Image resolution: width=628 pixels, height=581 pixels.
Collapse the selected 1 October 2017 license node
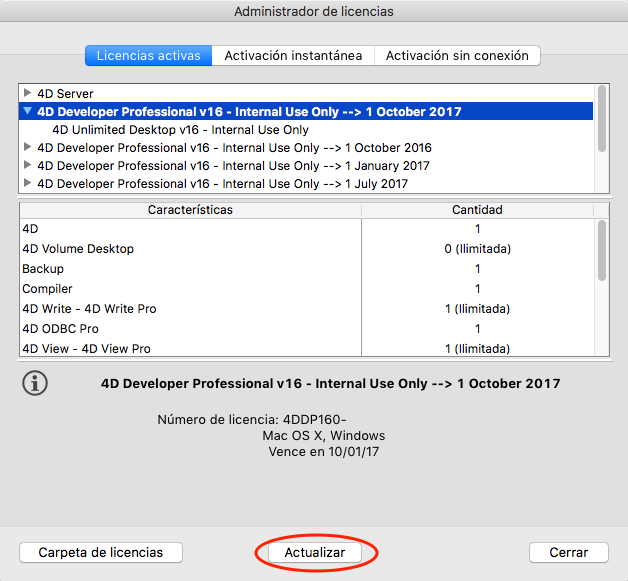coord(27,111)
